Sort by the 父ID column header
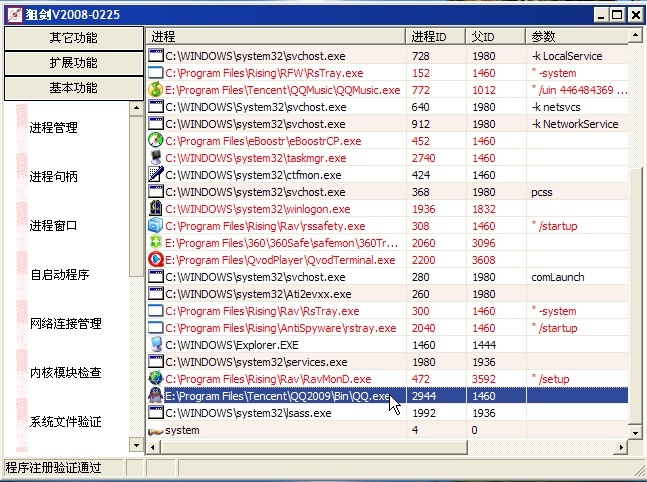Viewport: 647px width, 482px height. [496, 37]
